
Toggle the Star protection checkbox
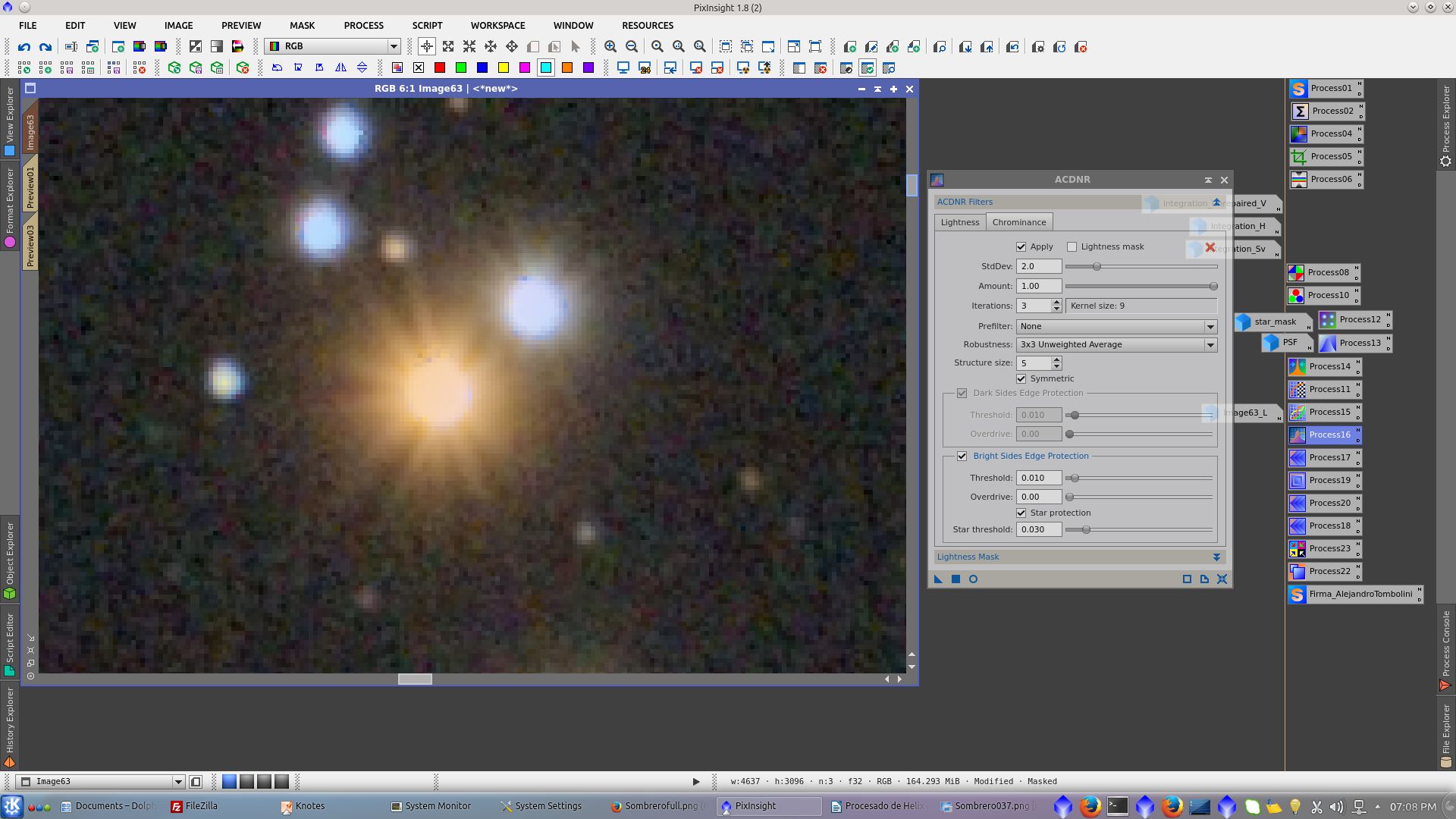point(1021,513)
